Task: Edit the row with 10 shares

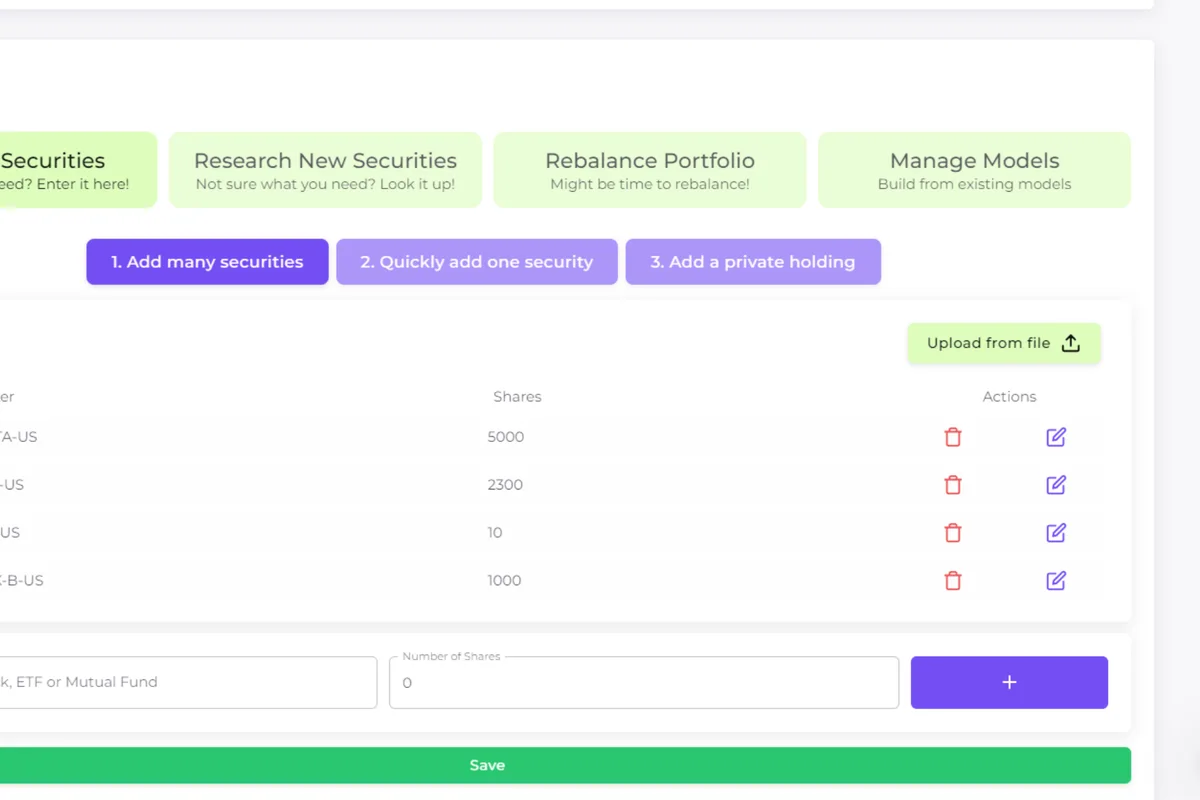Action: tap(1056, 533)
